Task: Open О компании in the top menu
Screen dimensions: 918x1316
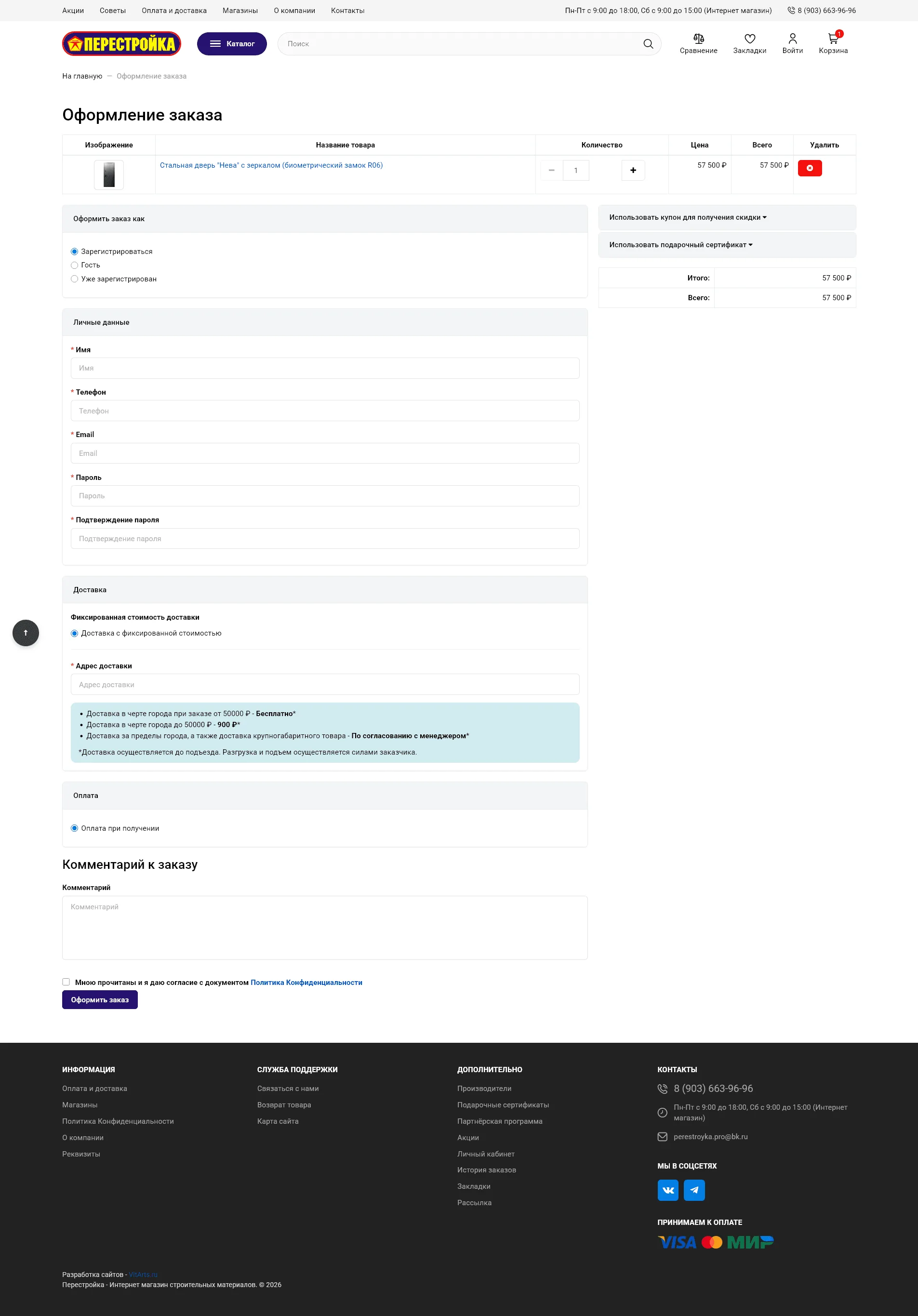Action: [294, 10]
